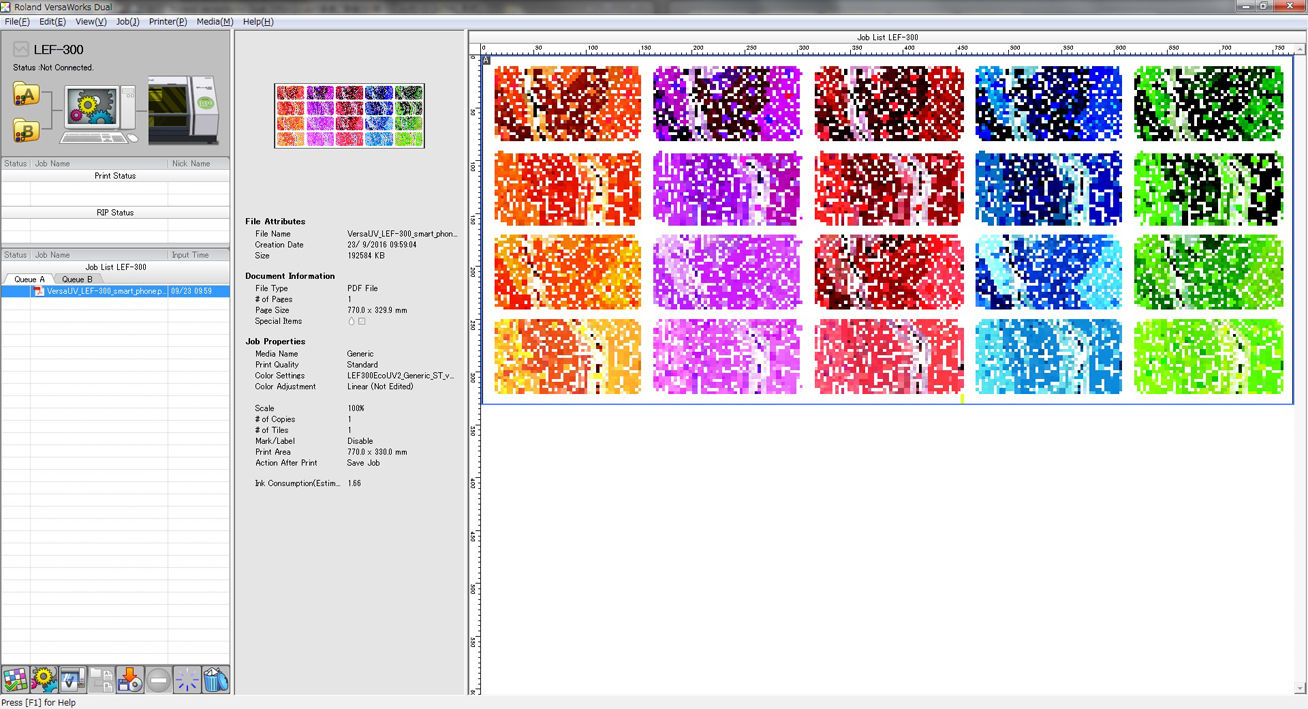The width and height of the screenshot is (1308, 709).
Task: Click the job preview thumbnail
Action: click(349, 116)
